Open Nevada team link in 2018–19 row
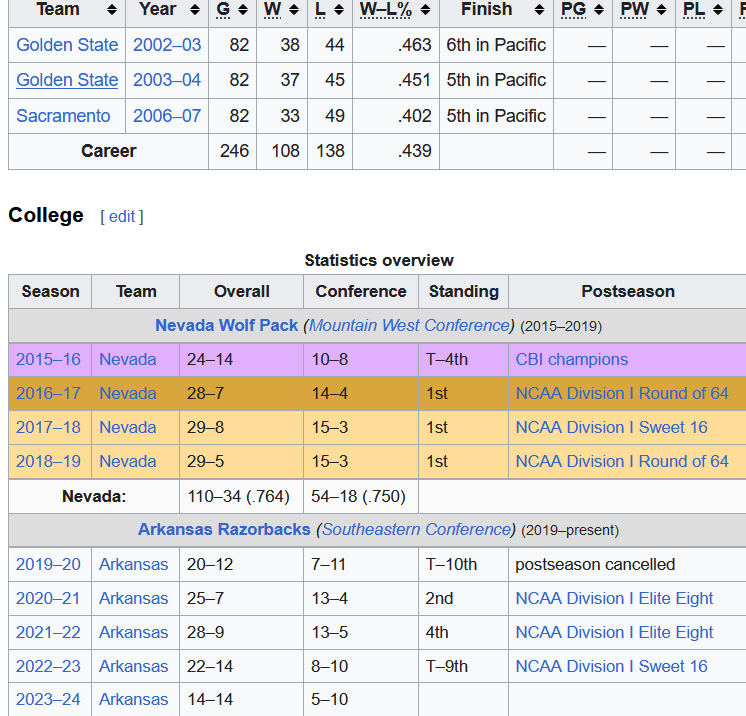The image size is (746, 716). coord(128,462)
